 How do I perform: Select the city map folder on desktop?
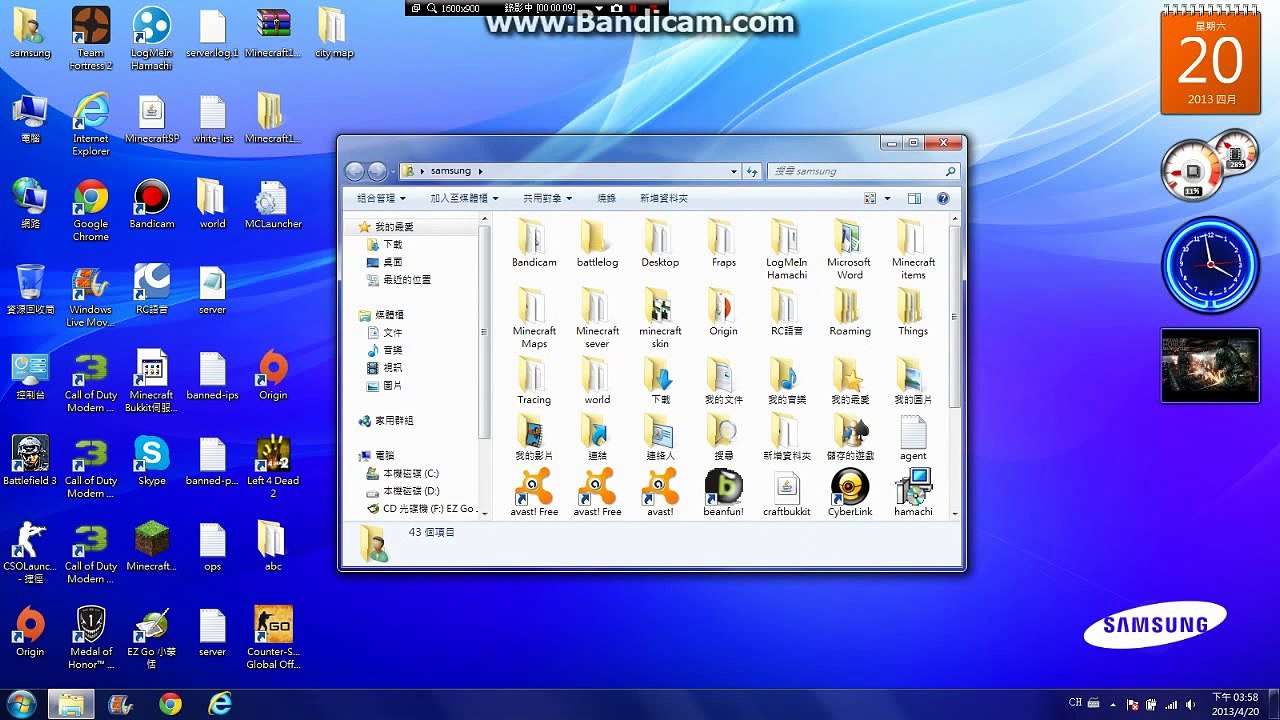click(333, 33)
